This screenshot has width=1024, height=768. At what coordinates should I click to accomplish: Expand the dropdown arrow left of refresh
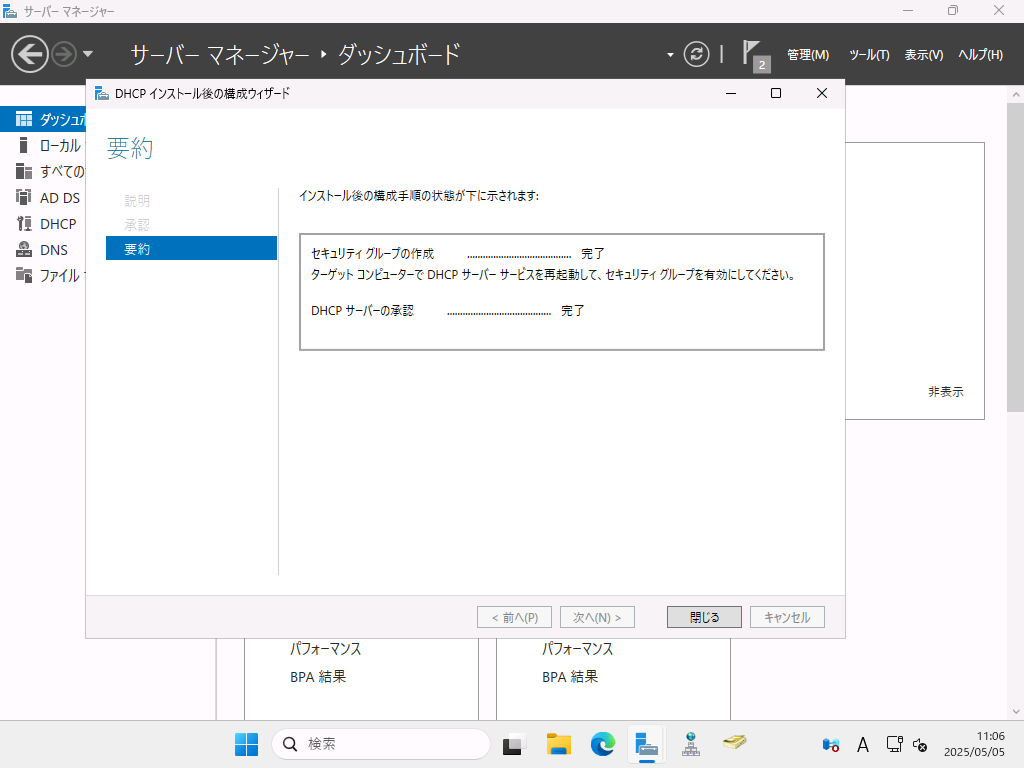670,55
